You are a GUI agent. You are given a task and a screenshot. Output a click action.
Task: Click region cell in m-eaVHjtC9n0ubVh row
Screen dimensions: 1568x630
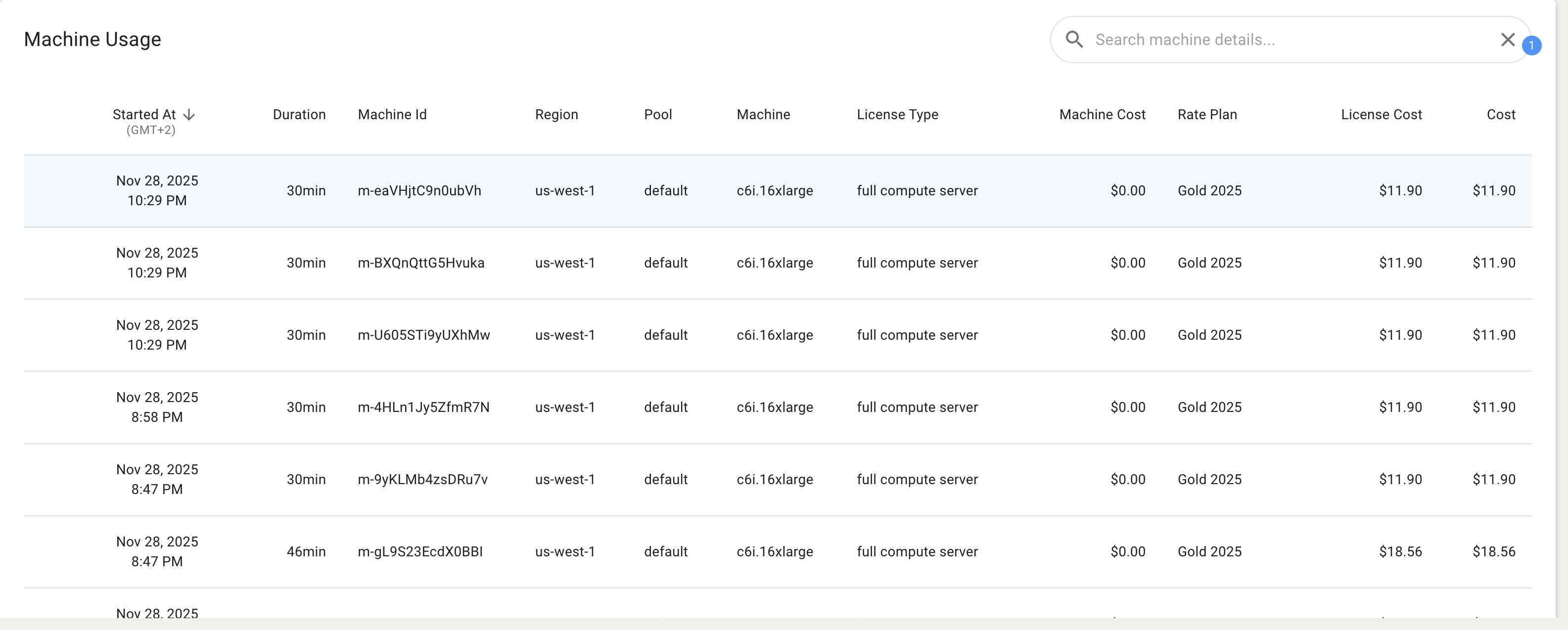[x=565, y=190]
